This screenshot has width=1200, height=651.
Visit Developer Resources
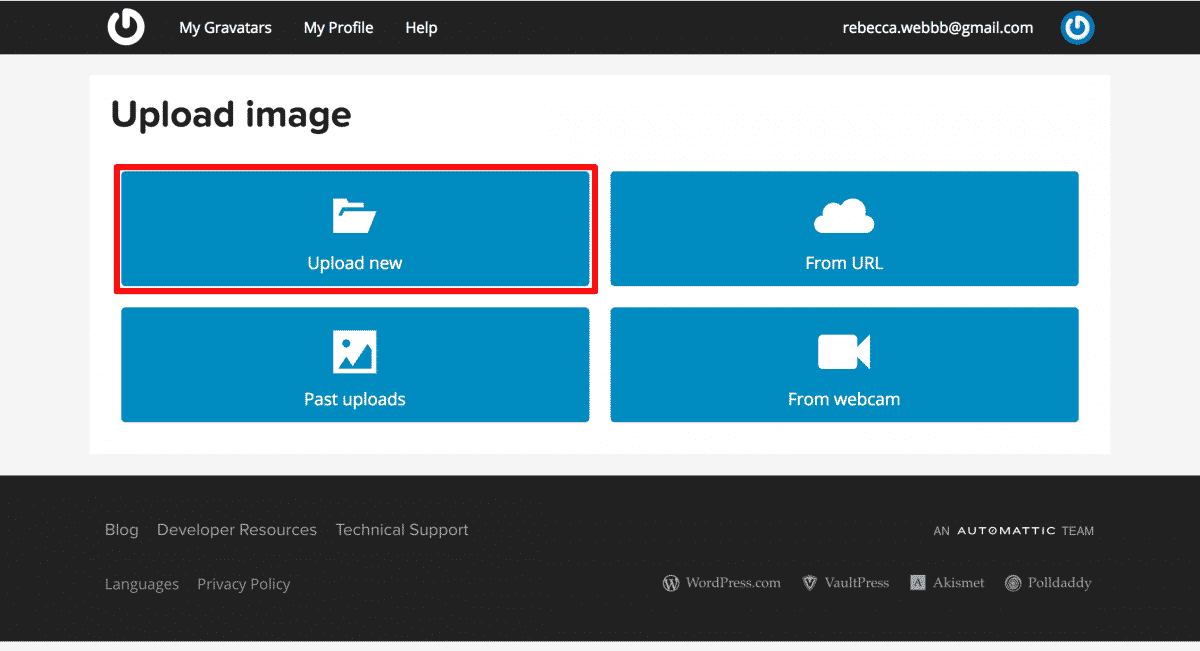click(236, 529)
